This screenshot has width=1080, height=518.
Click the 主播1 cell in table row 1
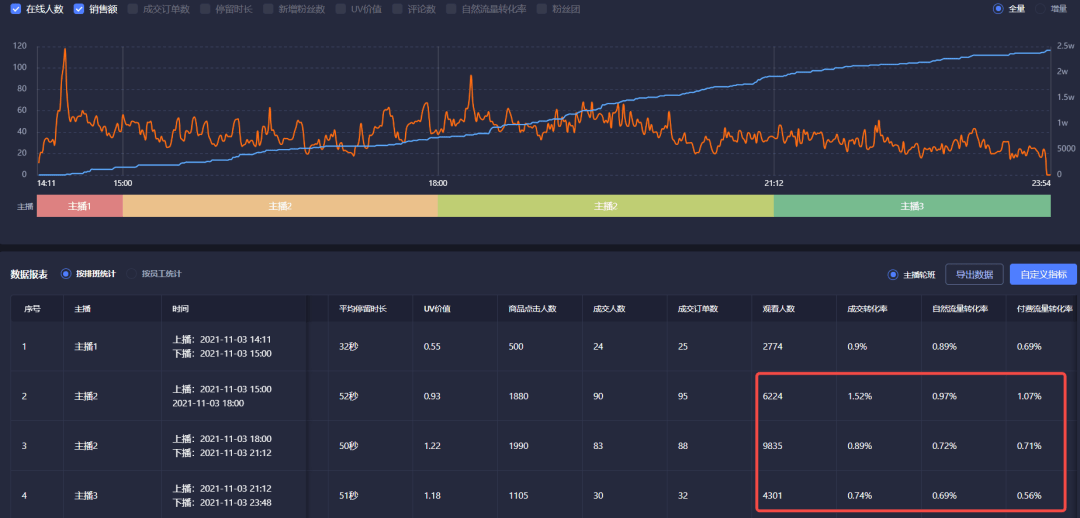click(86, 346)
